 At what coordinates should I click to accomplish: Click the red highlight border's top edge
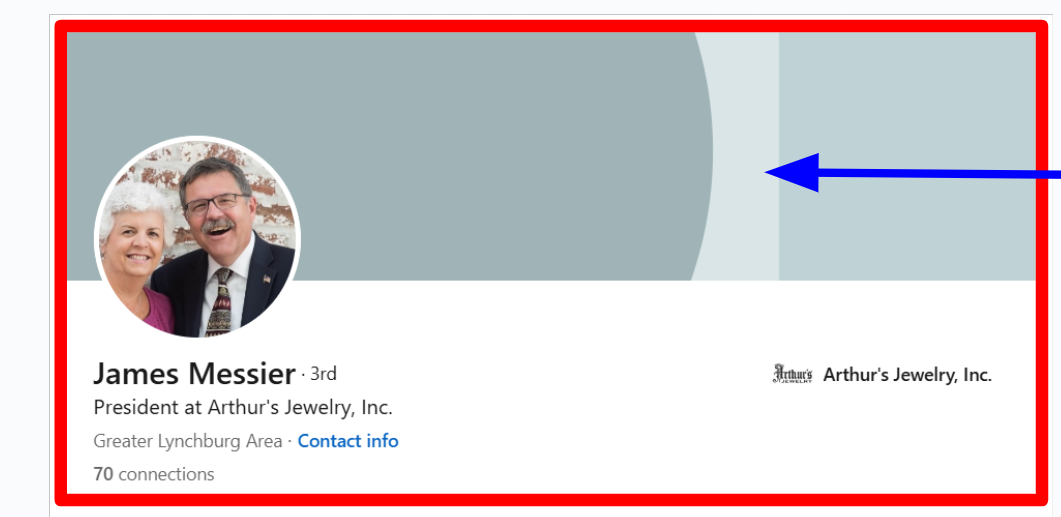[551, 26]
